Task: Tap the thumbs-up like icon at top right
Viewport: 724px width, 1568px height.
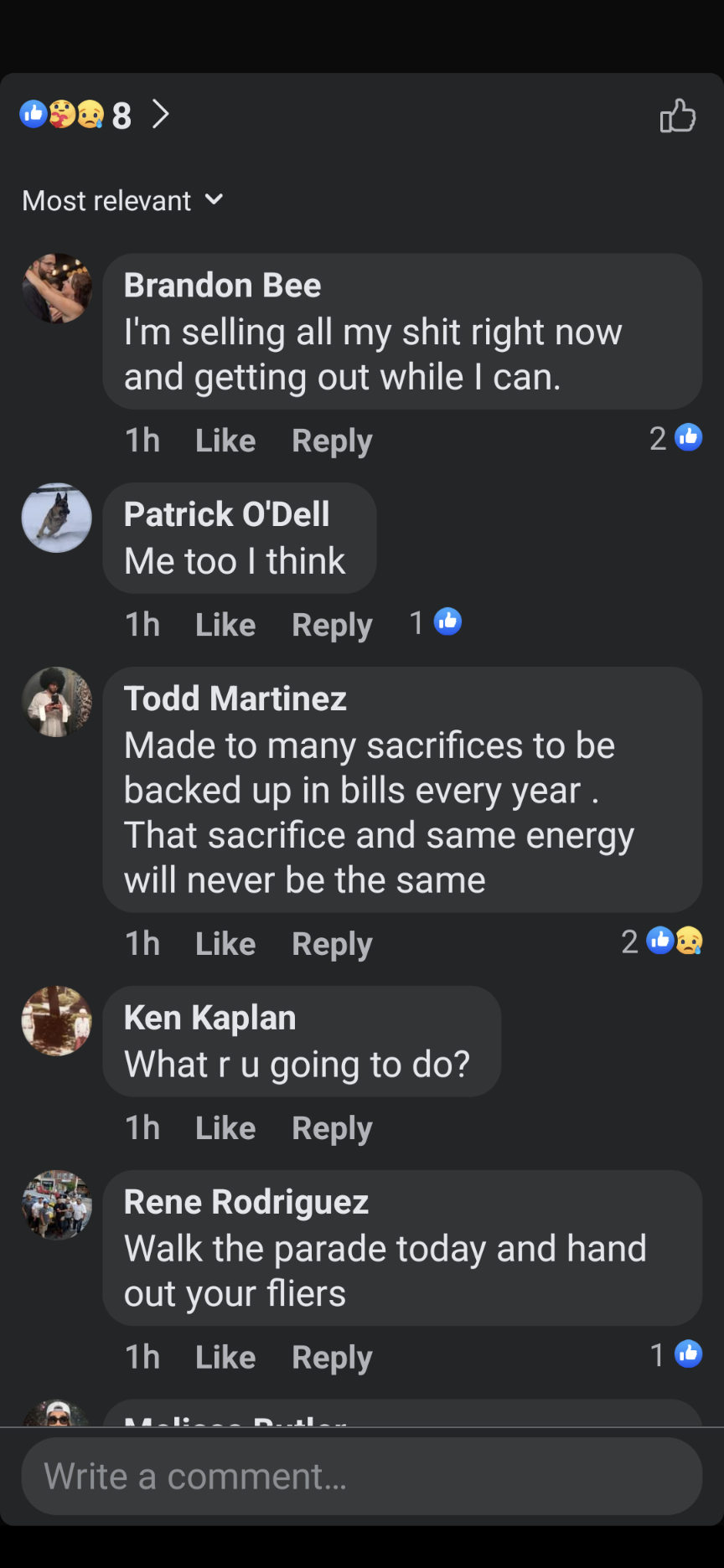Action: click(677, 116)
